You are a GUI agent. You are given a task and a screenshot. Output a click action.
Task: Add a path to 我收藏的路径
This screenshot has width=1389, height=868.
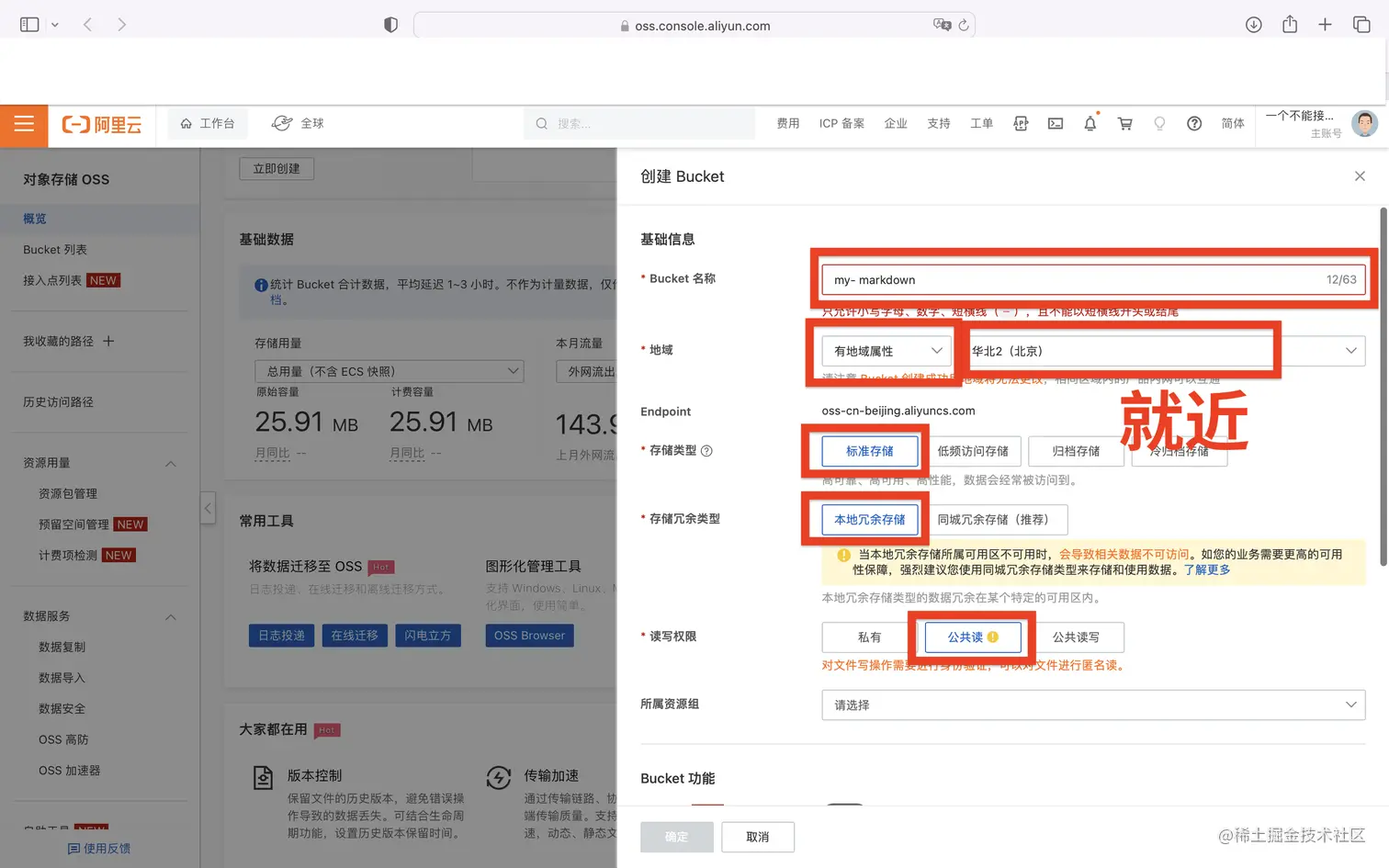coord(108,341)
